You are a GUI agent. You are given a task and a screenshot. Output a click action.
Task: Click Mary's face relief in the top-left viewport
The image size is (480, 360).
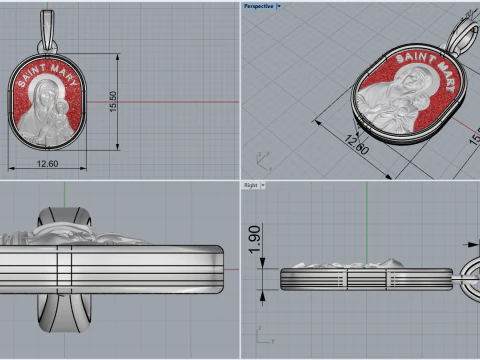pyautogui.click(x=44, y=96)
